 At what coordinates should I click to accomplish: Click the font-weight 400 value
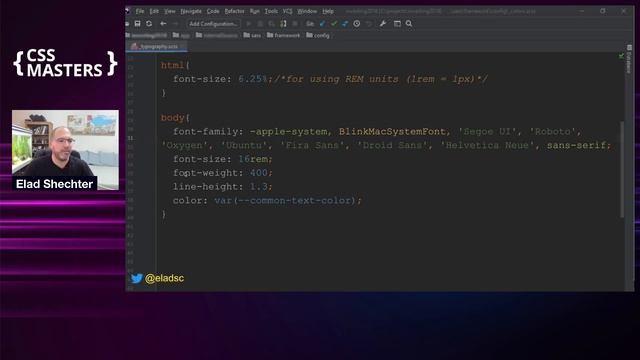click(x=259, y=173)
